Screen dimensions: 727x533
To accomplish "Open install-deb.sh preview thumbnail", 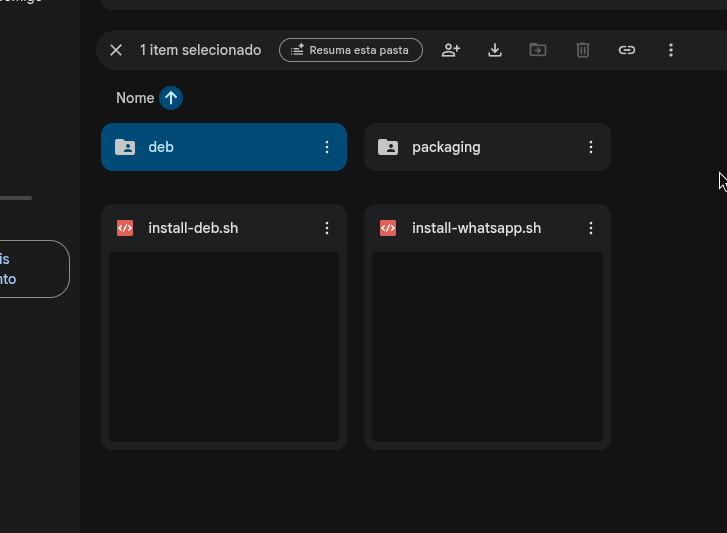I will click(224, 346).
